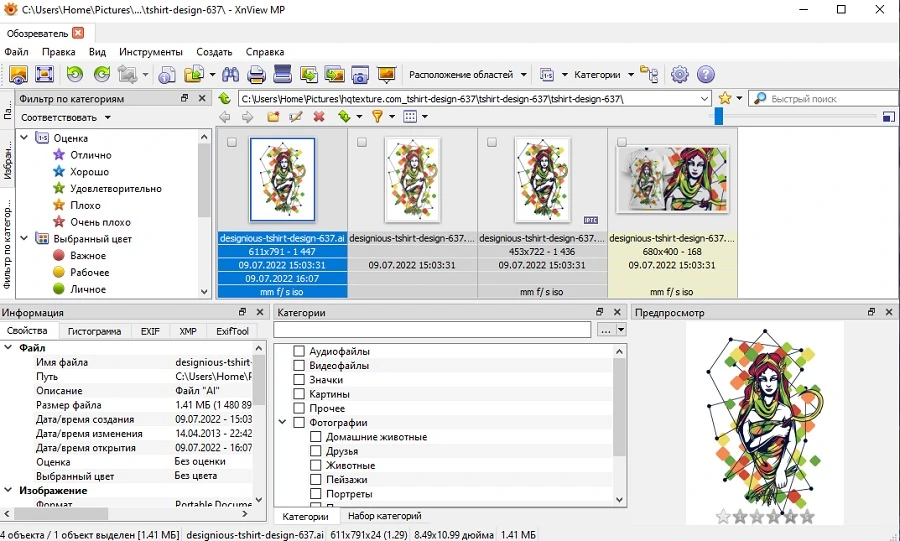Select the 680x400 t-shirt mockup thumbnail
This screenshot has height=541, width=900.
click(x=672, y=180)
